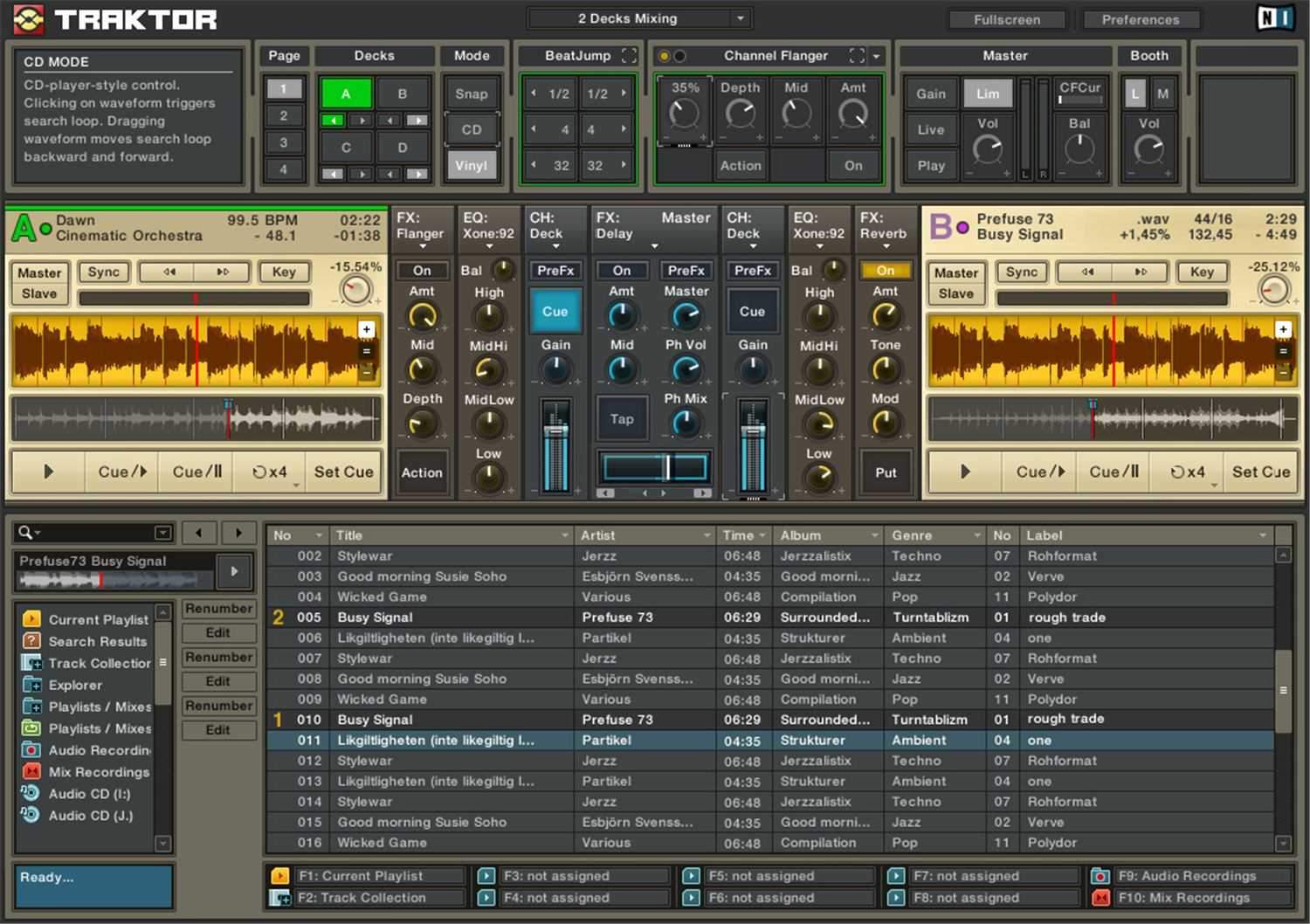Image resolution: width=1310 pixels, height=924 pixels.
Task: Click Cue/Pause button on Deck B
Action: [x=1113, y=472]
